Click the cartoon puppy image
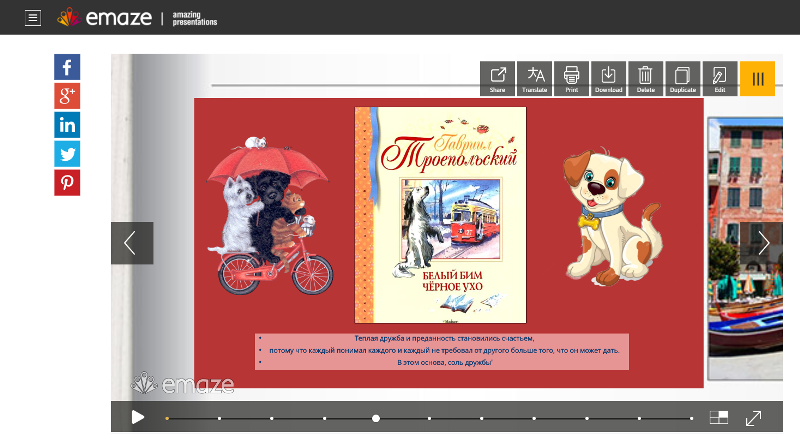Screen dimensions: 800x434 [613, 216]
